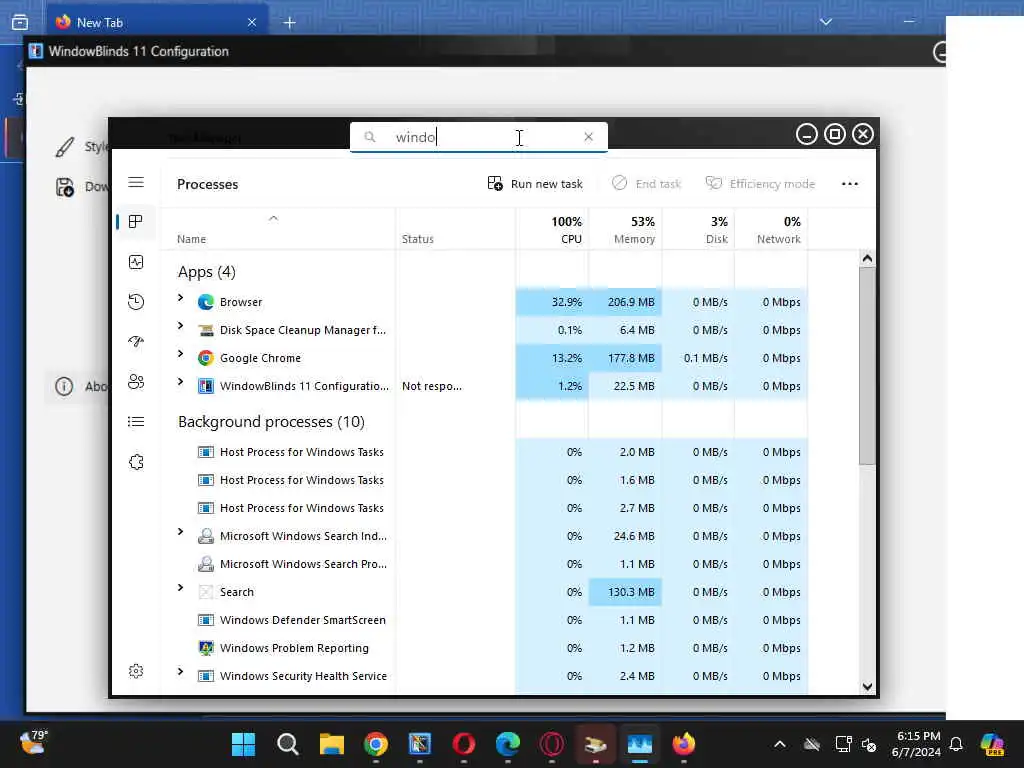This screenshot has height=768, width=1024.
Task: Open Style section in WindowBlinds window
Action: (x=82, y=147)
